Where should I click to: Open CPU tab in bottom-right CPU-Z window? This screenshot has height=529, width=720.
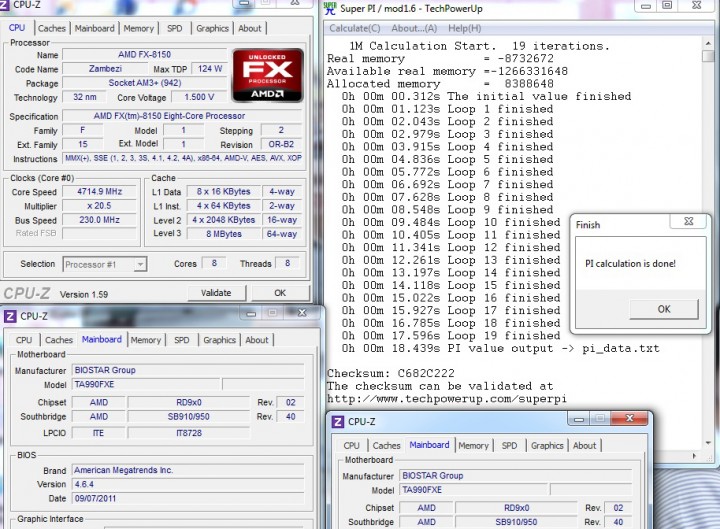[x=351, y=446]
